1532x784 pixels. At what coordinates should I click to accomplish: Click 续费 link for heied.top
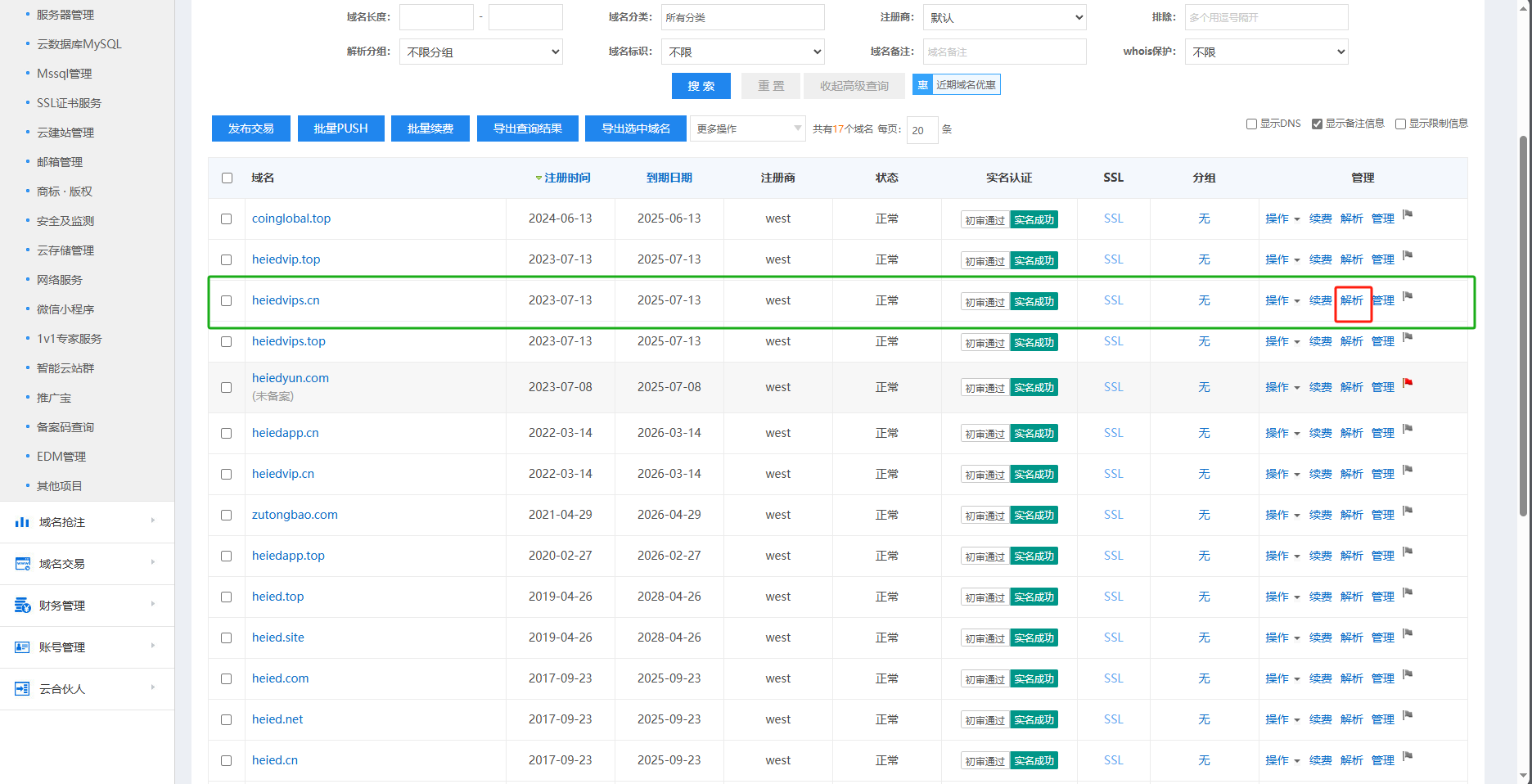tap(1321, 597)
